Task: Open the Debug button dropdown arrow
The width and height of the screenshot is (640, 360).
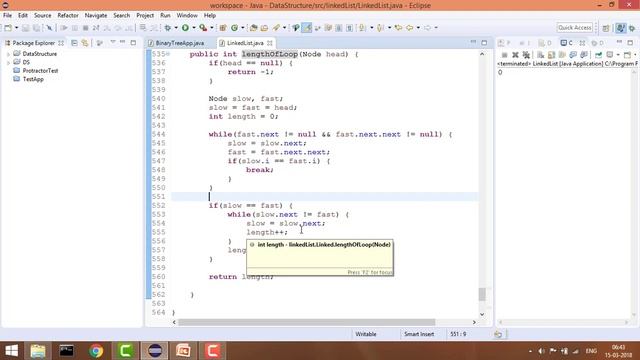Action: [x=176, y=28]
